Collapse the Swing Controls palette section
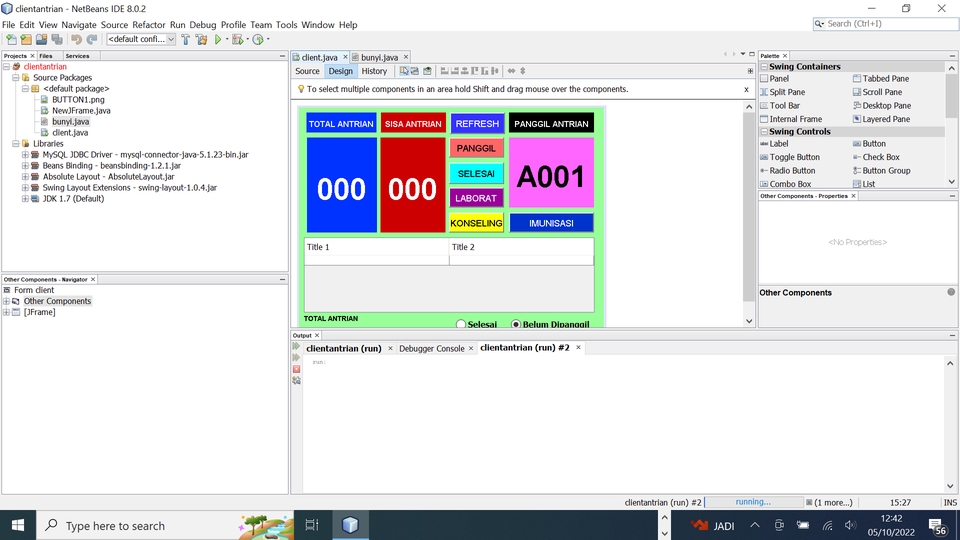The height and width of the screenshot is (540, 960). pyautogui.click(x=764, y=132)
